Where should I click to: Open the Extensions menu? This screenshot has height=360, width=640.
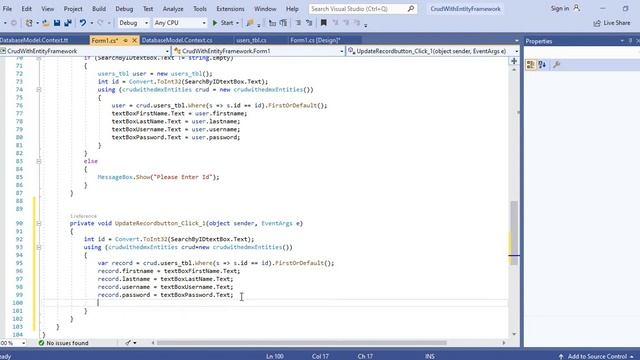230,9
